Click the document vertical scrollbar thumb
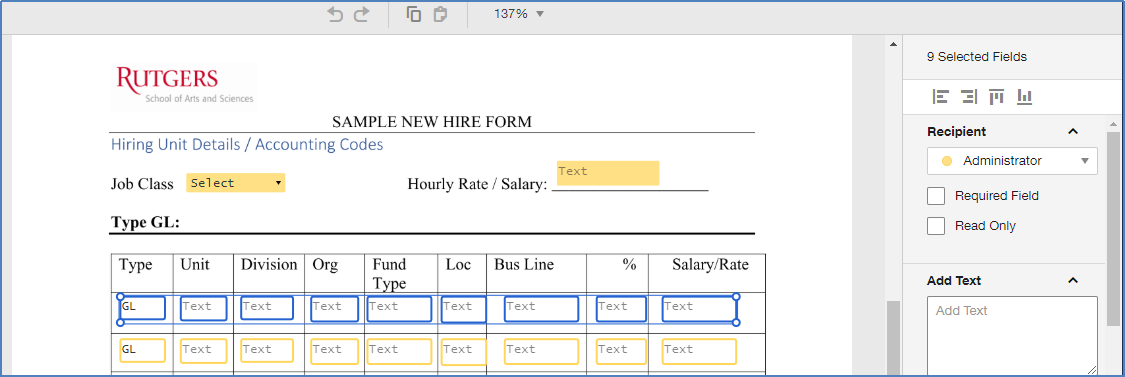Image resolution: width=1125 pixels, height=377 pixels. tap(893, 338)
